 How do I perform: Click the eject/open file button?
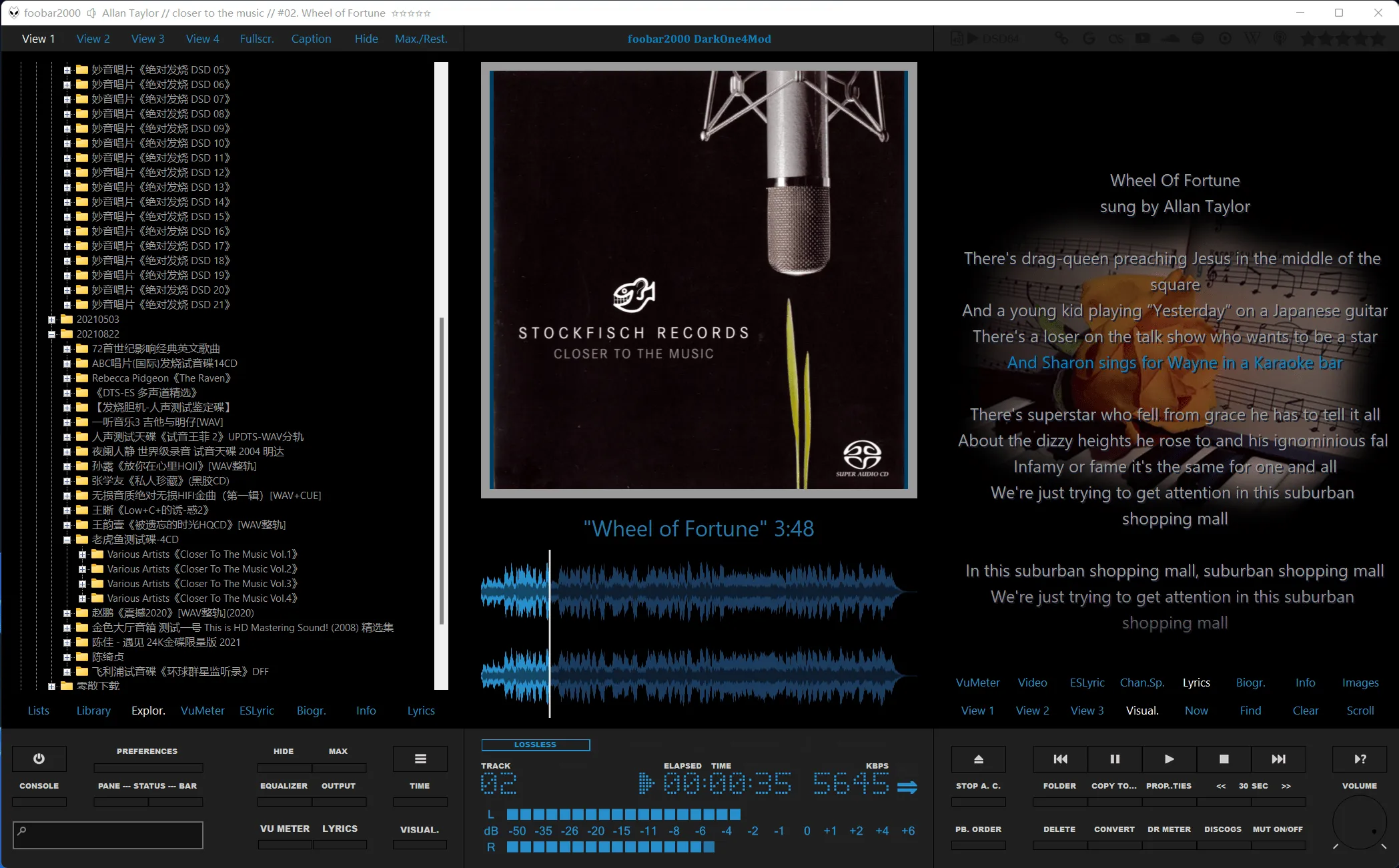pos(979,759)
